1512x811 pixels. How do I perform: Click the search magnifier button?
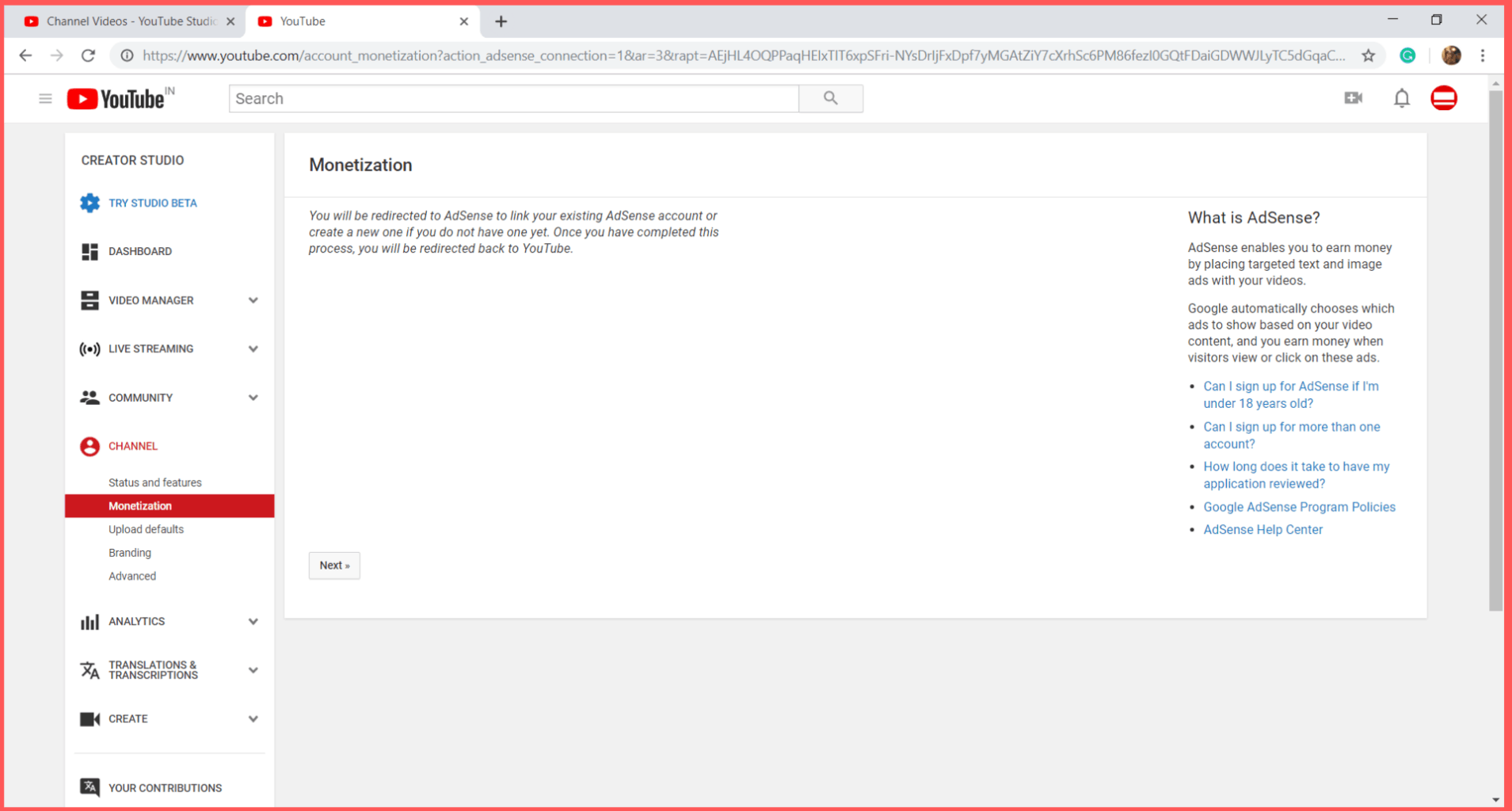tap(830, 98)
